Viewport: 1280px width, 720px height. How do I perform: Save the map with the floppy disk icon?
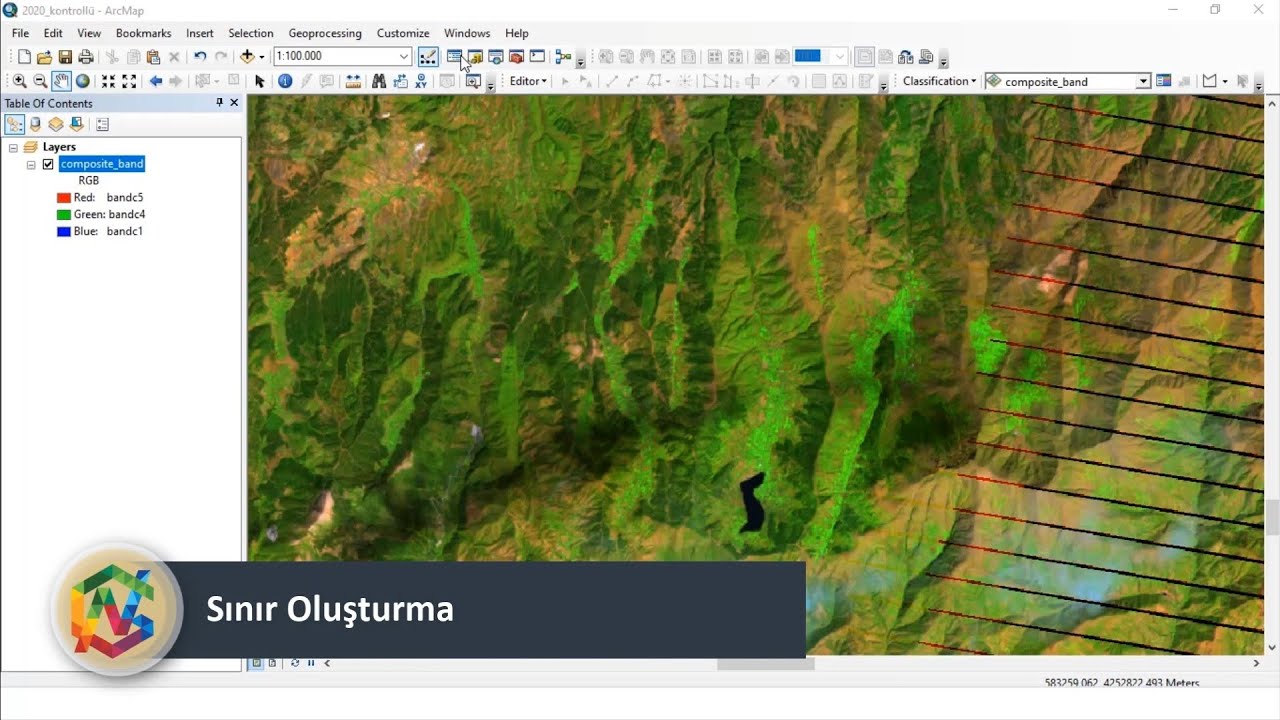(x=65, y=57)
